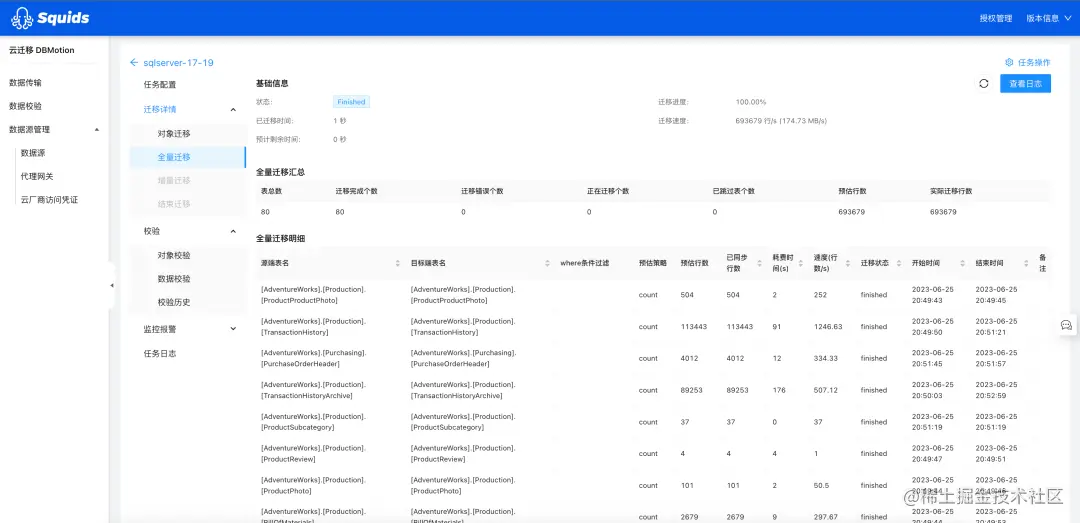Viewport: 1080px width, 523px height.
Task: Click source cell [ProductProductPhoto]
Action: (x=313, y=295)
